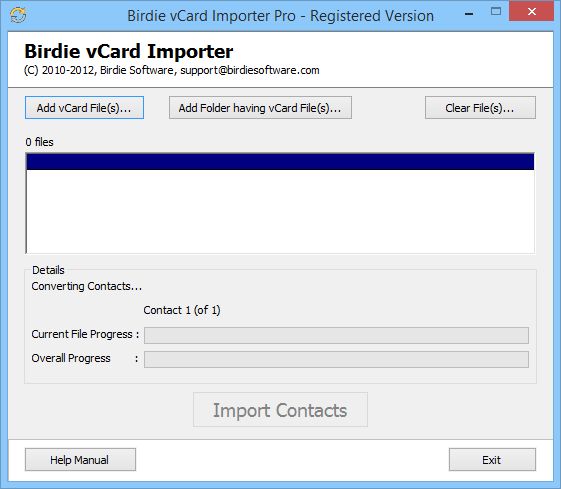Click the empty white area of file list

(x=280, y=211)
